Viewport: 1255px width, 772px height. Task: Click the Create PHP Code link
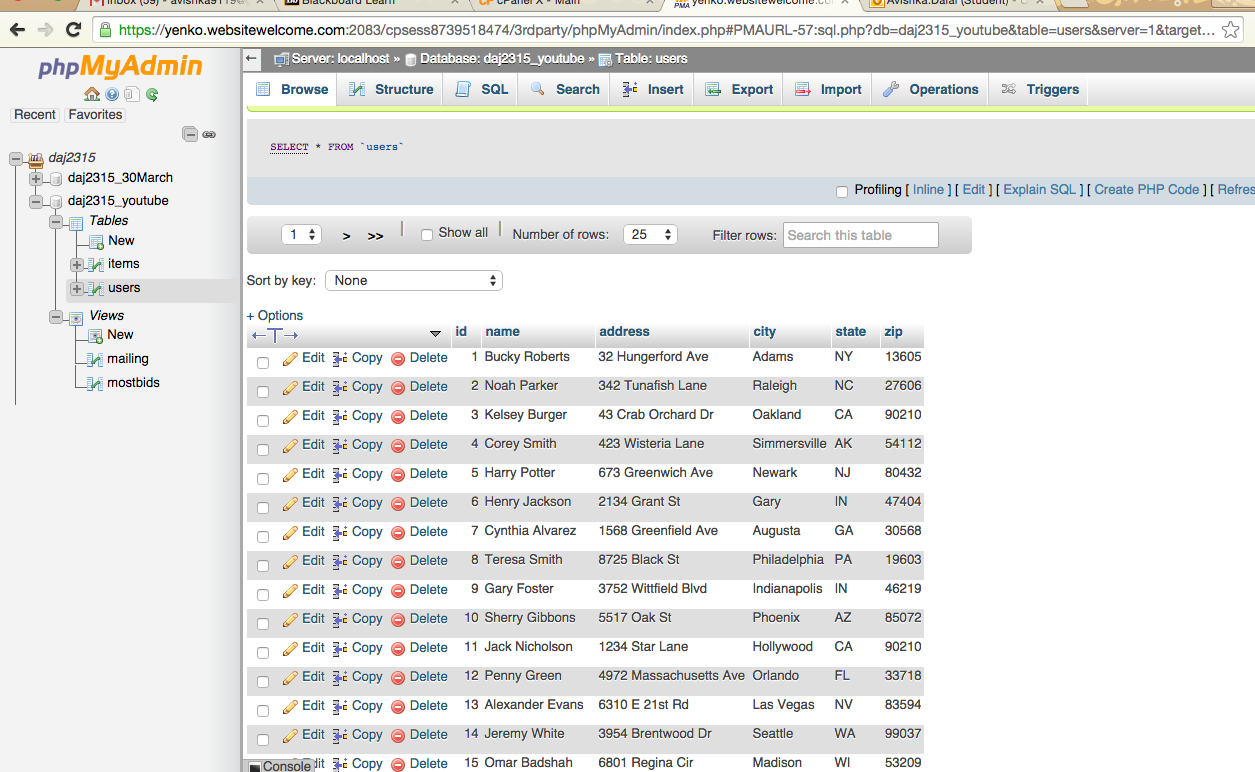1146,190
